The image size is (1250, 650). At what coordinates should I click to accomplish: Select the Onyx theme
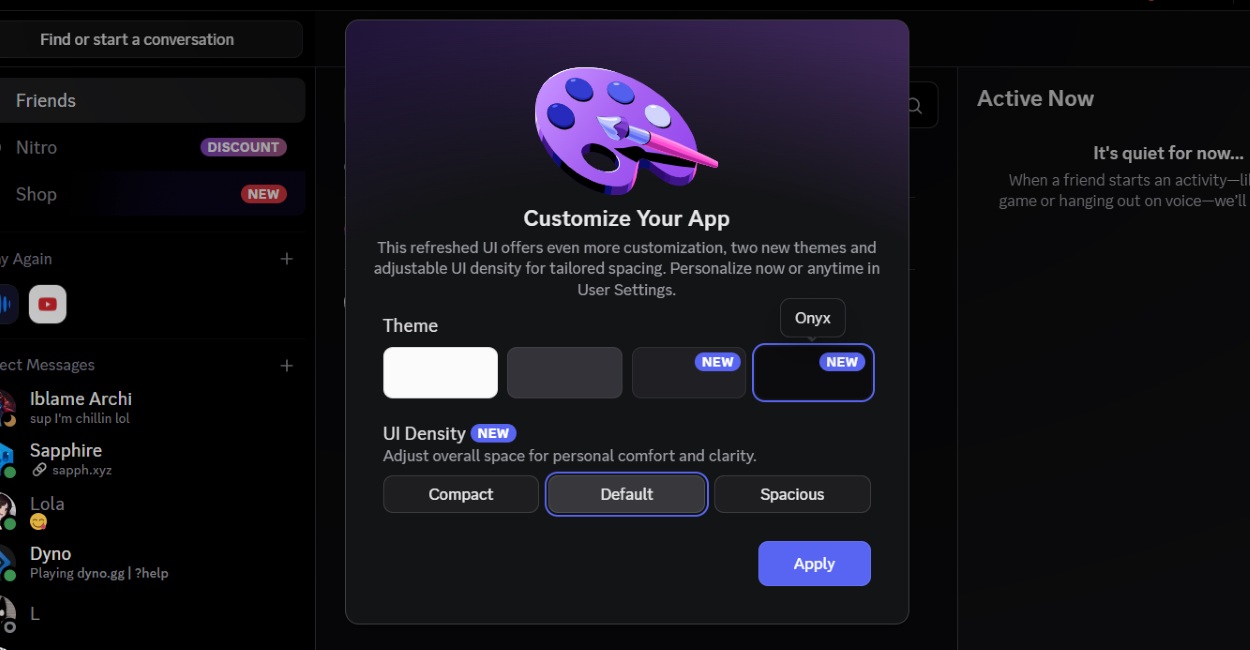pos(813,372)
